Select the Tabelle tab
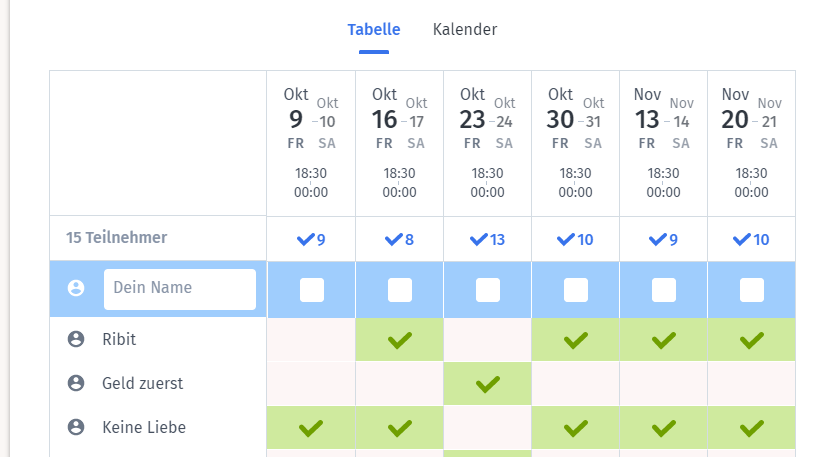The width and height of the screenshot is (826, 457). point(373,29)
